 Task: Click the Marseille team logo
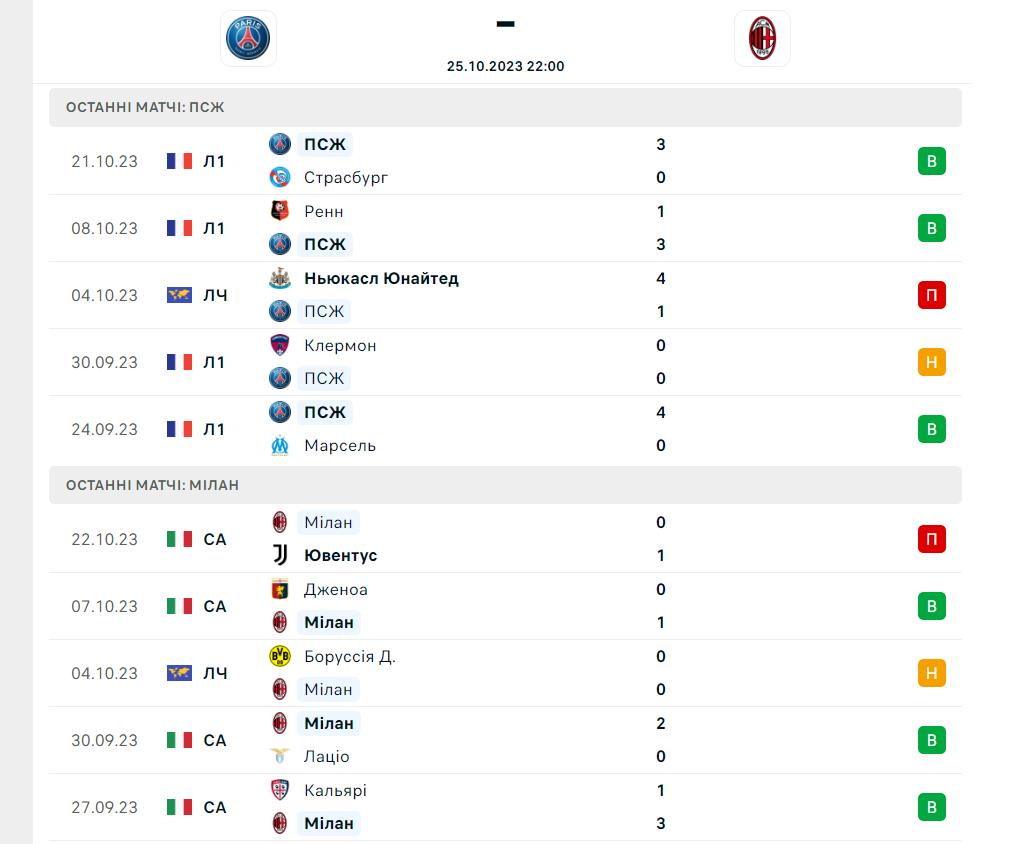tap(280, 445)
